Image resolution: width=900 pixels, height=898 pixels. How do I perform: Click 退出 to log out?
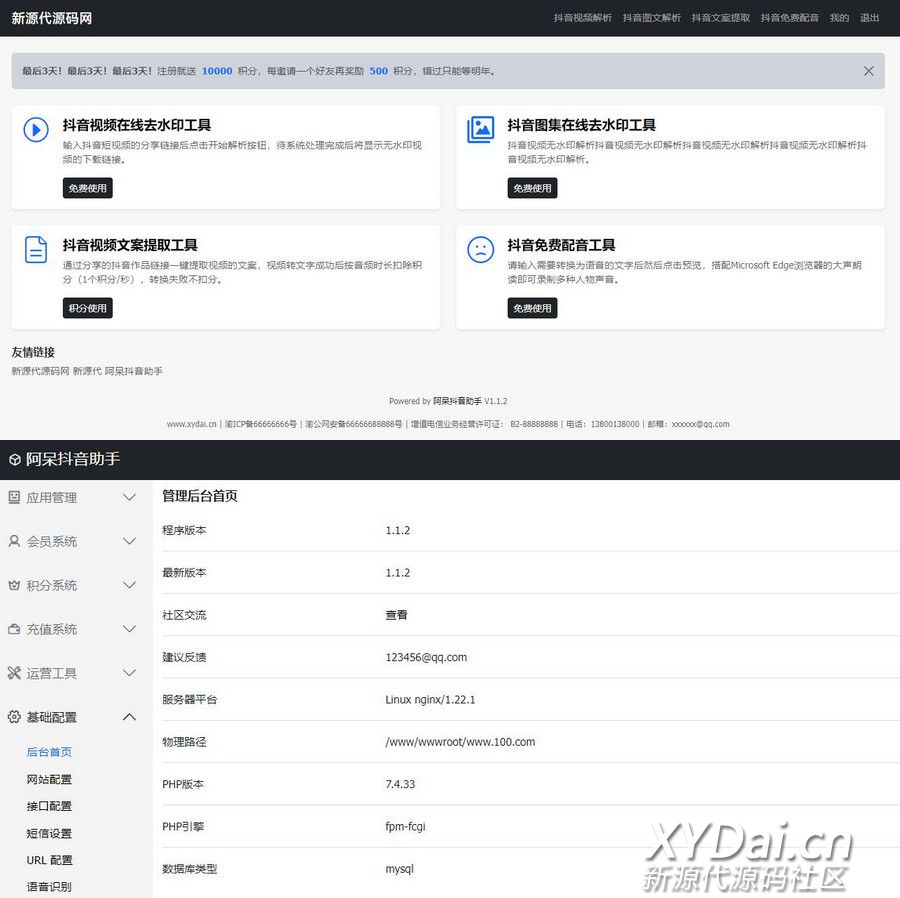point(870,18)
